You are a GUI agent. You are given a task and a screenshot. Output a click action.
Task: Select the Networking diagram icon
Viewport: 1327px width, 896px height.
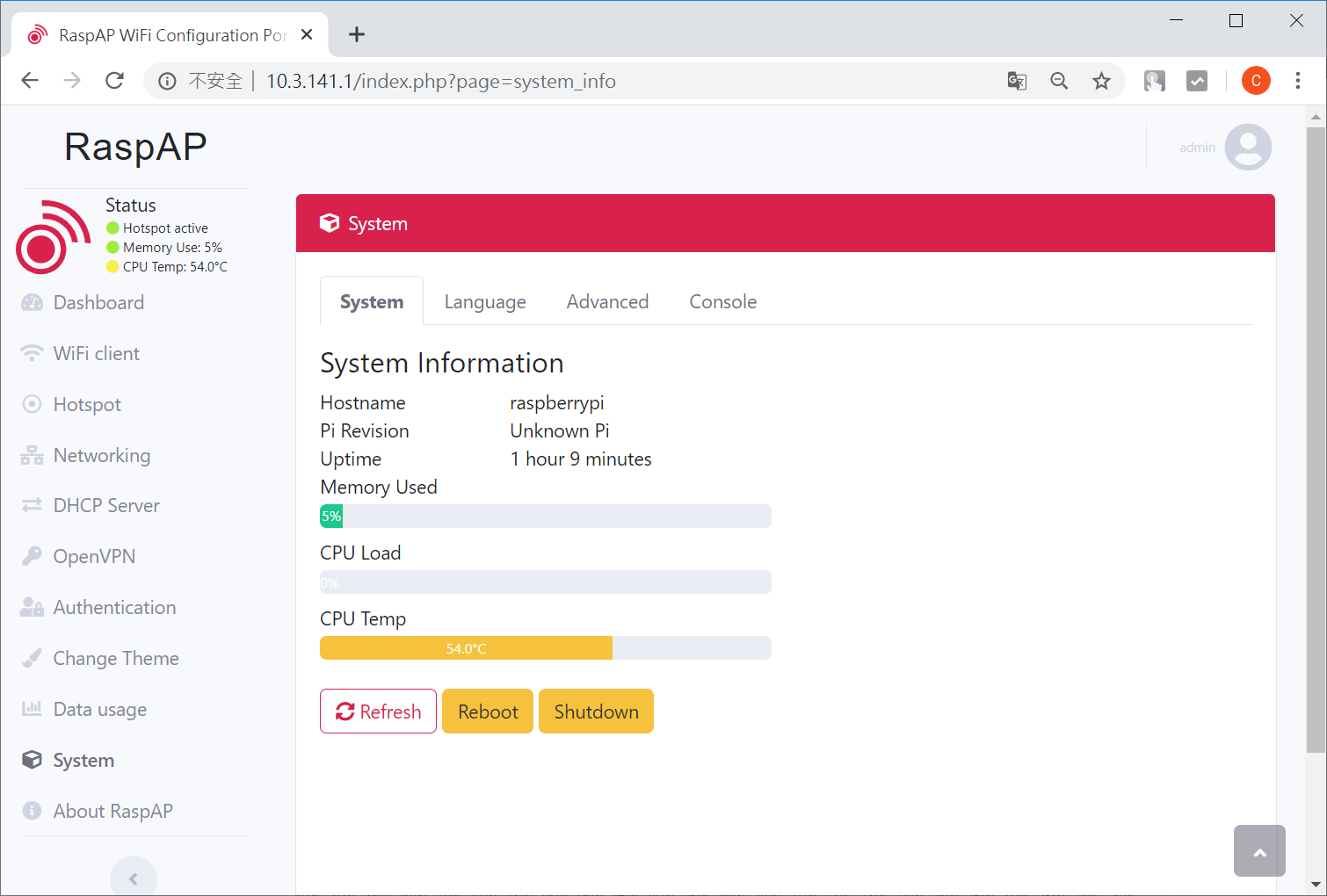[32, 455]
